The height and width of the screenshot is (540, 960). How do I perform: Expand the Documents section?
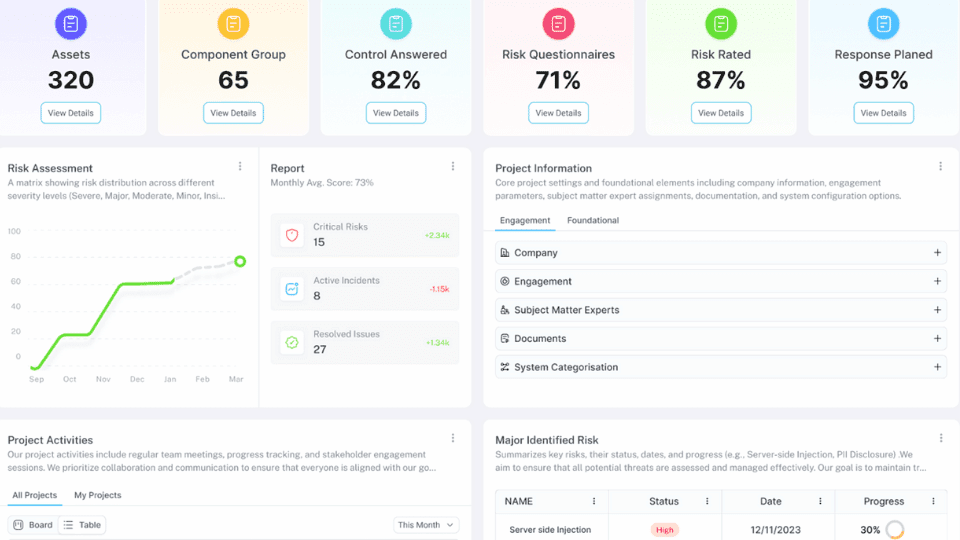(937, 339)
